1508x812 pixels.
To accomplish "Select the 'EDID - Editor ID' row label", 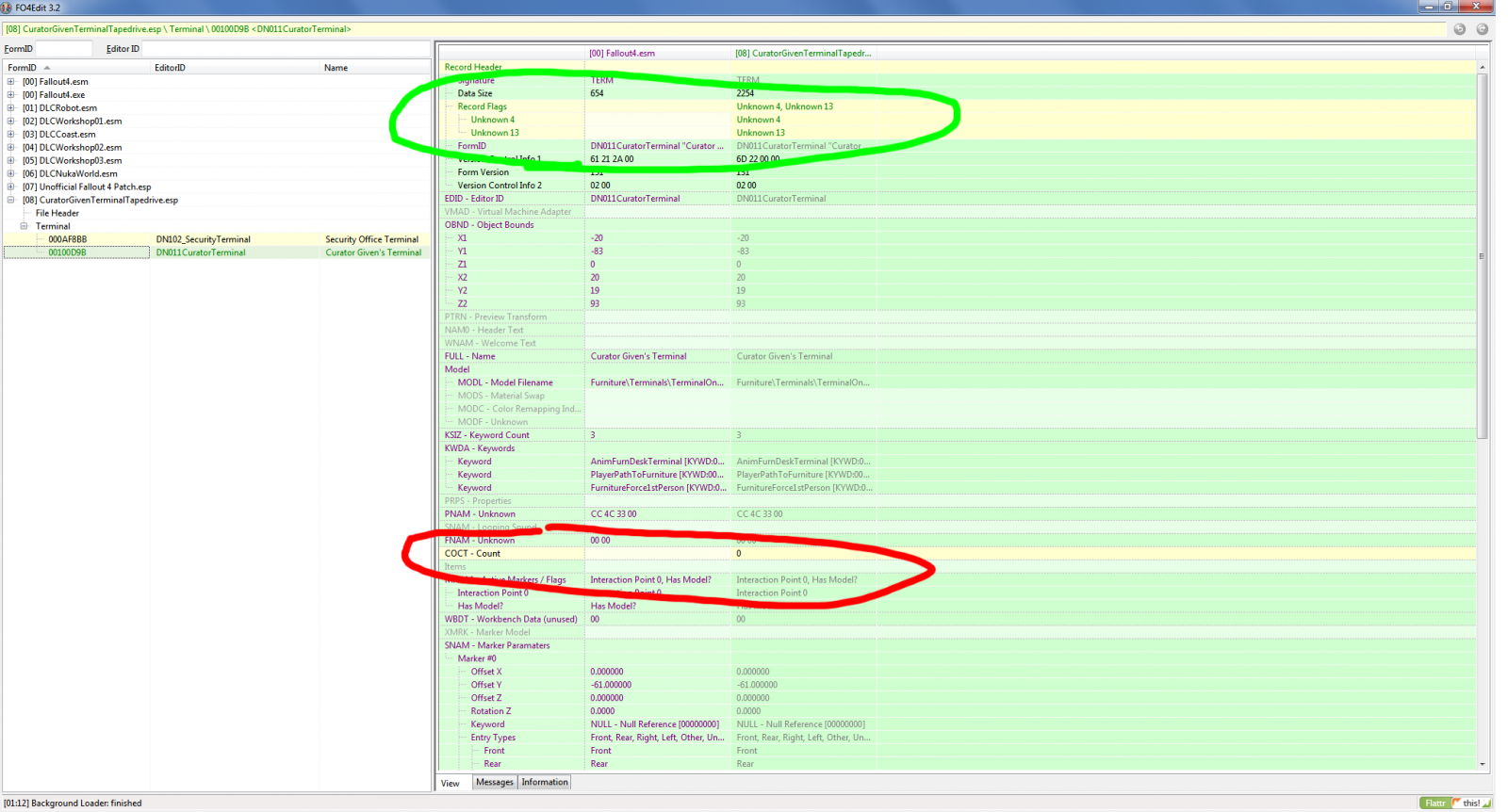I will 474,199.
